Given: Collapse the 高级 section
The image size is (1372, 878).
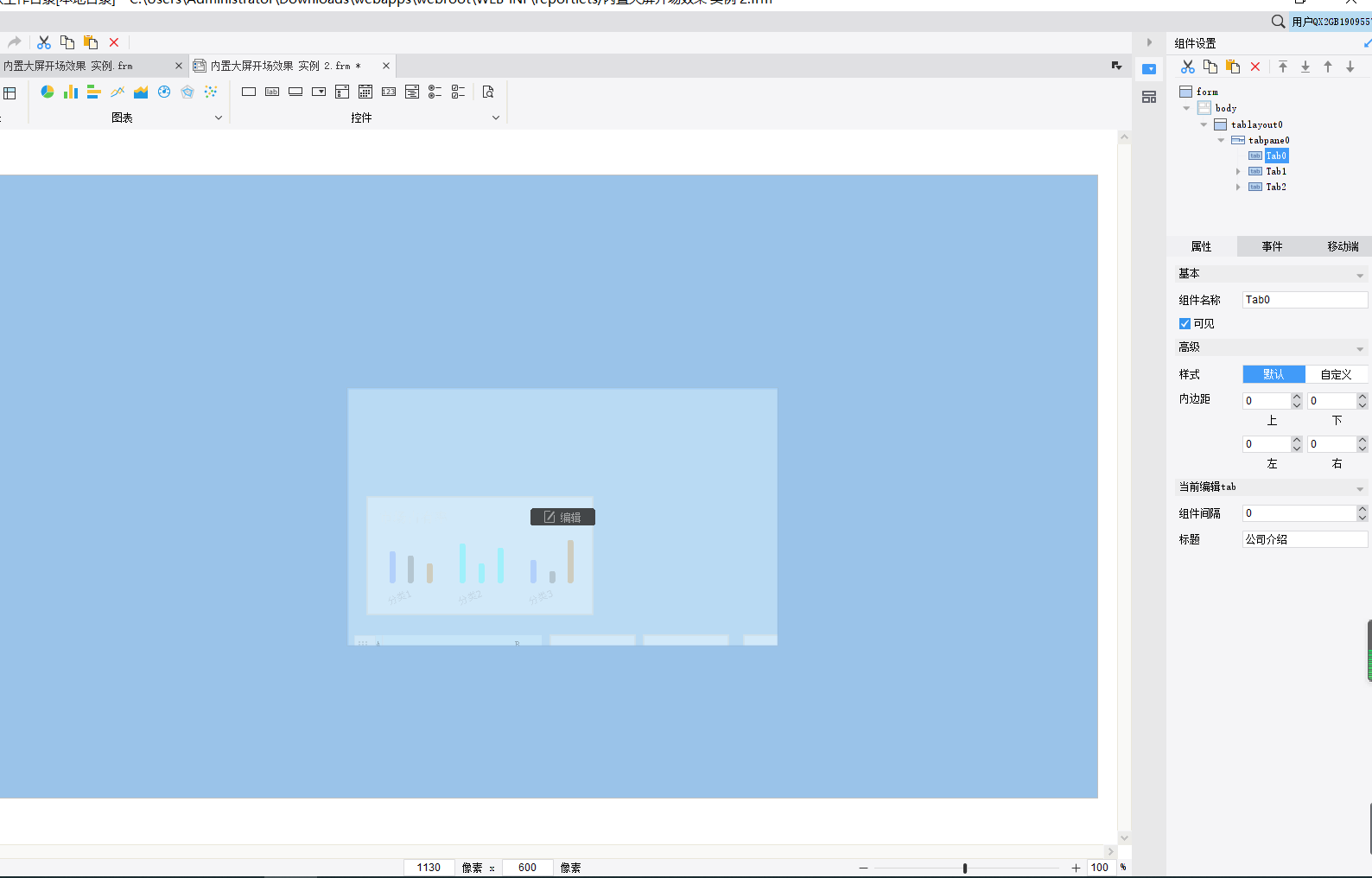Looking at the screenshot, I should click(1360, 349).
